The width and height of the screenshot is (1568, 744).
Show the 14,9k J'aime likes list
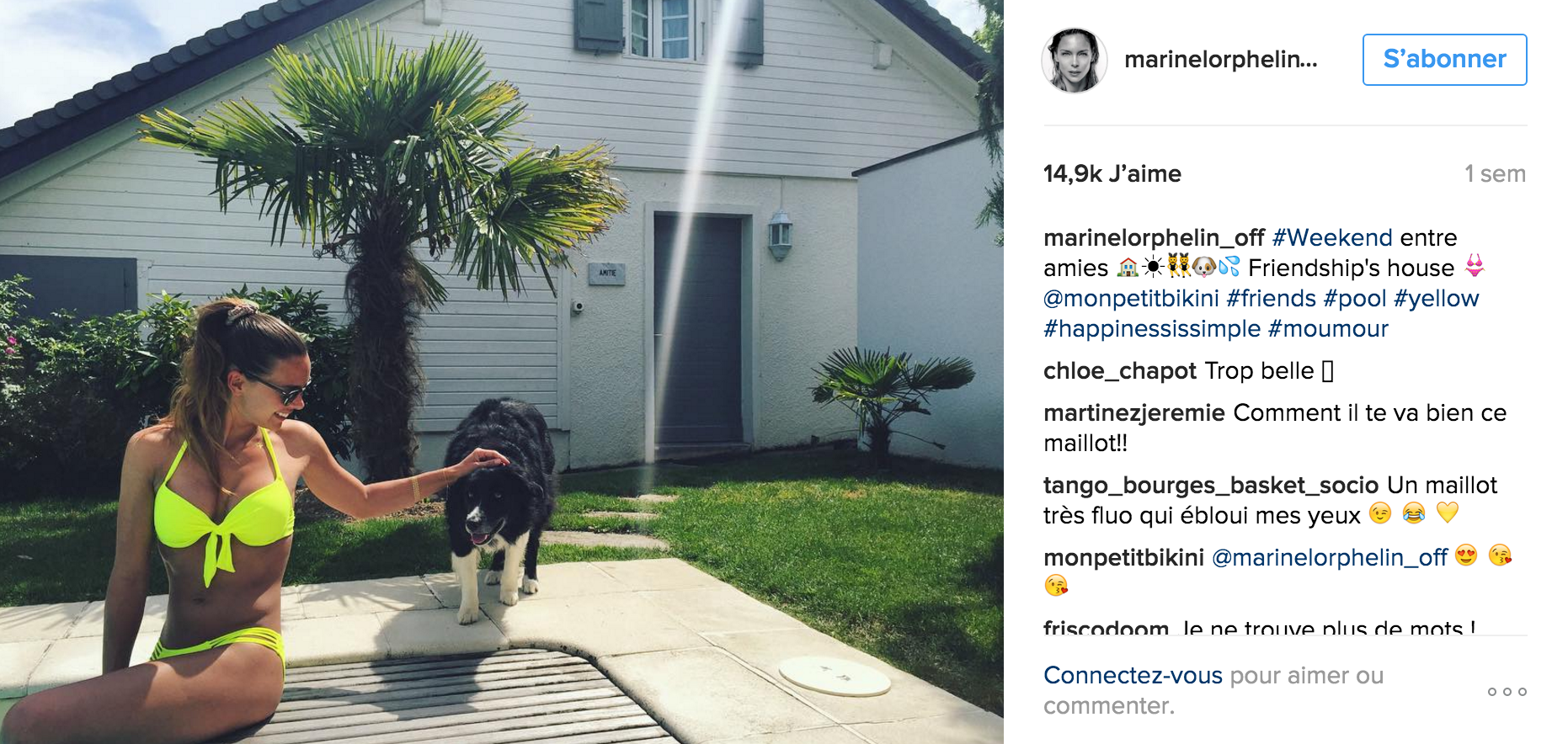1112,174
